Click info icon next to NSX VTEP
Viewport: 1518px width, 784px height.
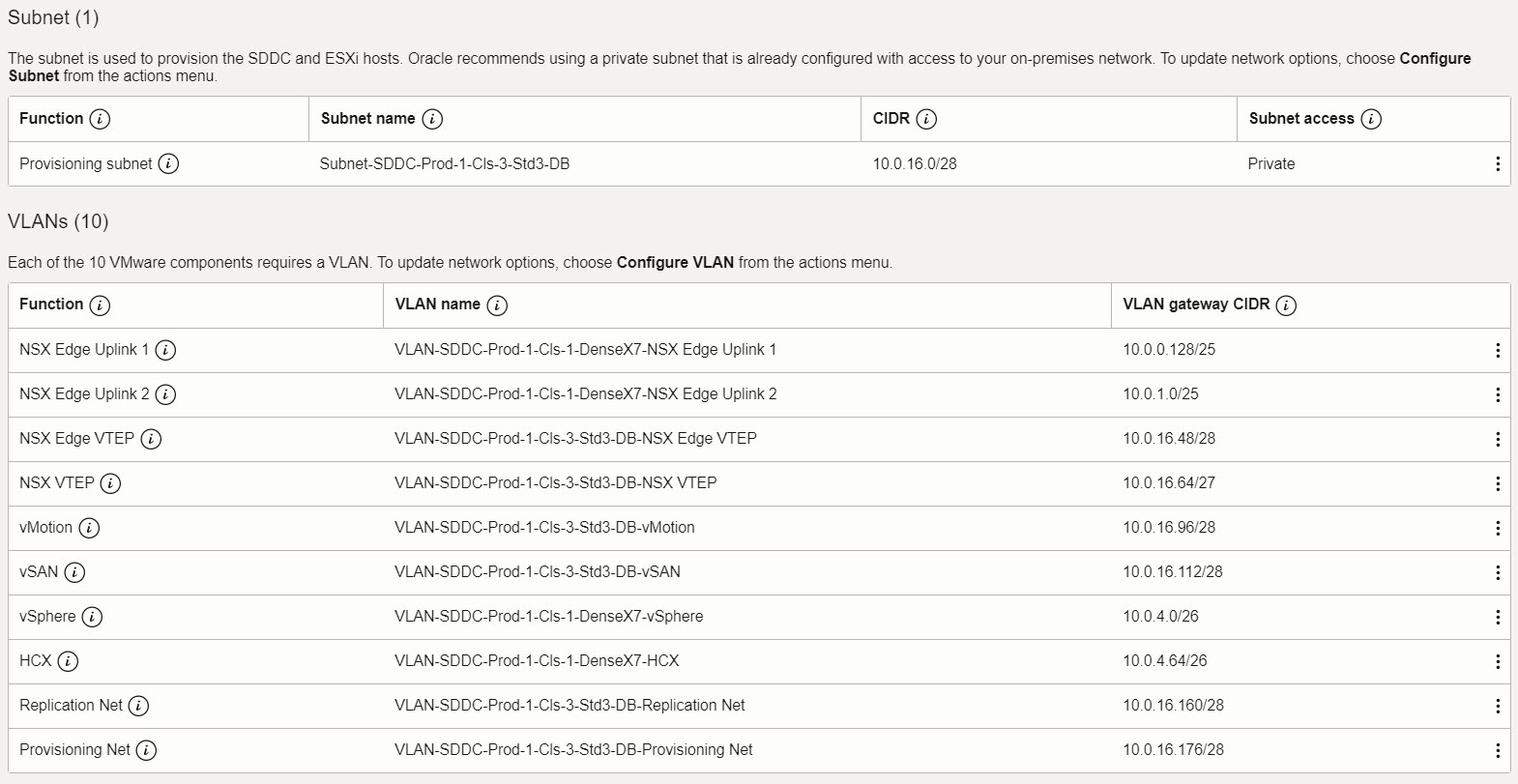[110, 483]
